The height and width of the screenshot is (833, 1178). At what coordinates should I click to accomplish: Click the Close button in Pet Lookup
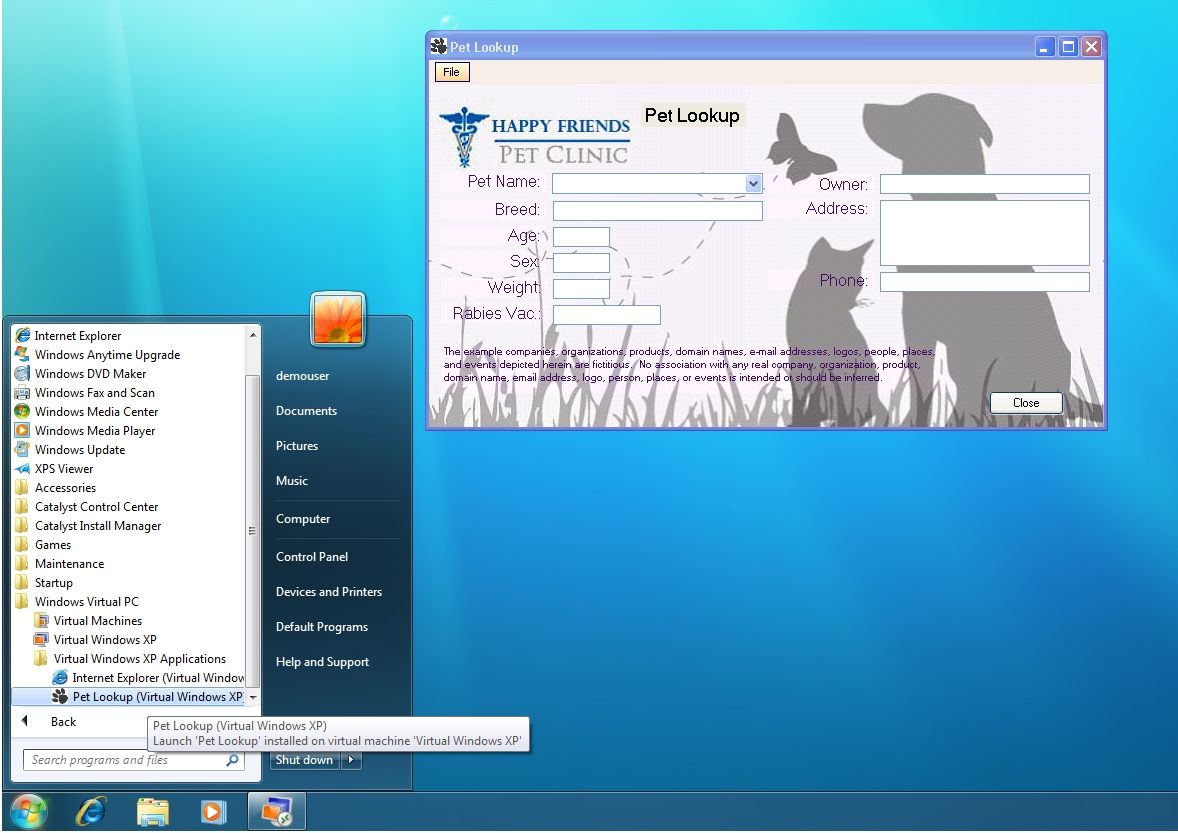[x=1025, y=402]
